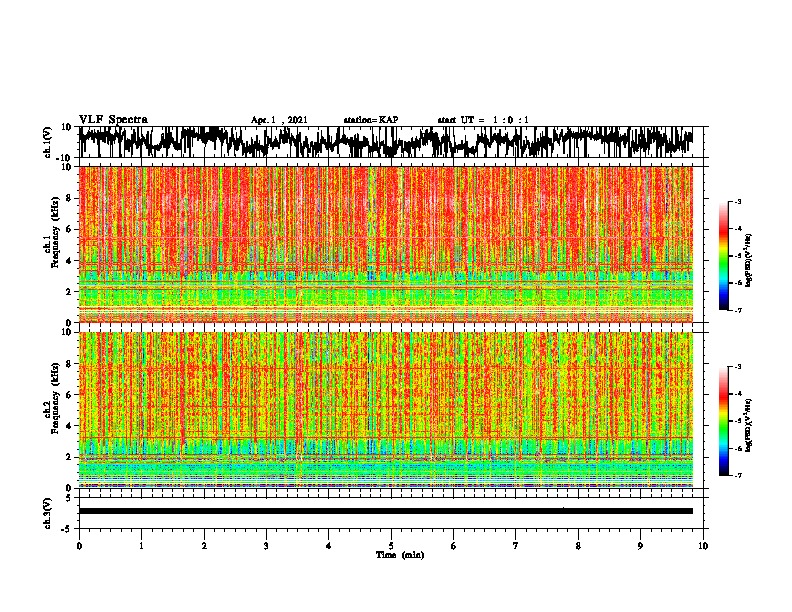
Task: Select the date text "Apr. 1, 2021"
Action: click(x=279, y=120)
